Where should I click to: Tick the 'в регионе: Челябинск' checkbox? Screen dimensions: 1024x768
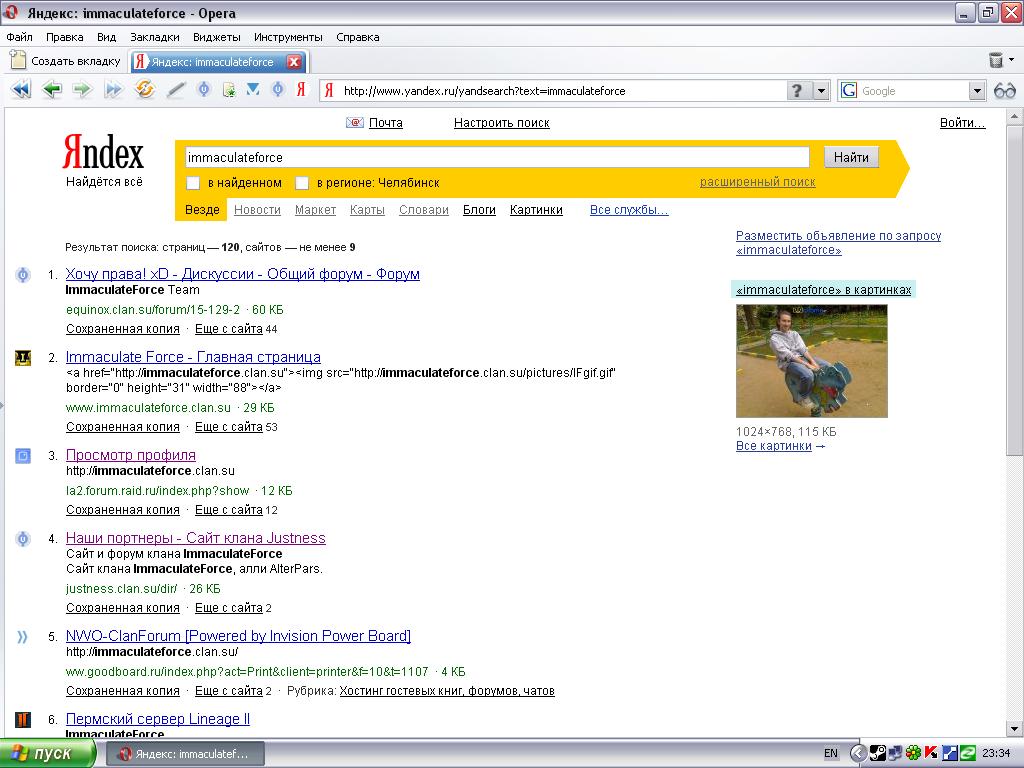click(302, 183)
